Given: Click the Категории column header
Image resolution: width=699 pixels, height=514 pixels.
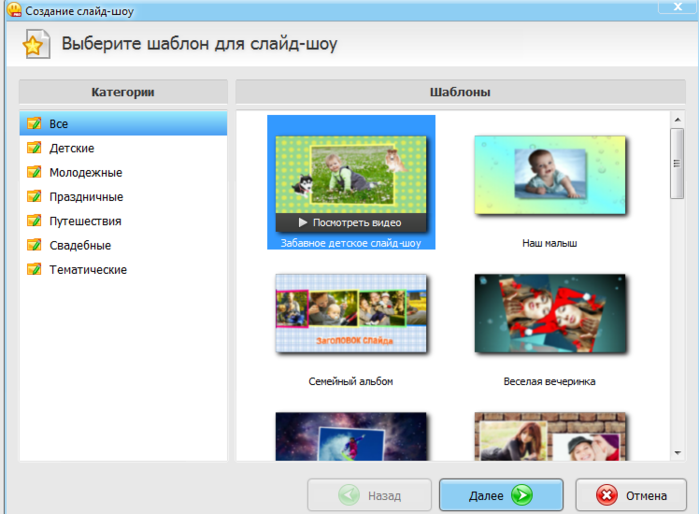Looking at the screenshot, I should tap(123, 92).
